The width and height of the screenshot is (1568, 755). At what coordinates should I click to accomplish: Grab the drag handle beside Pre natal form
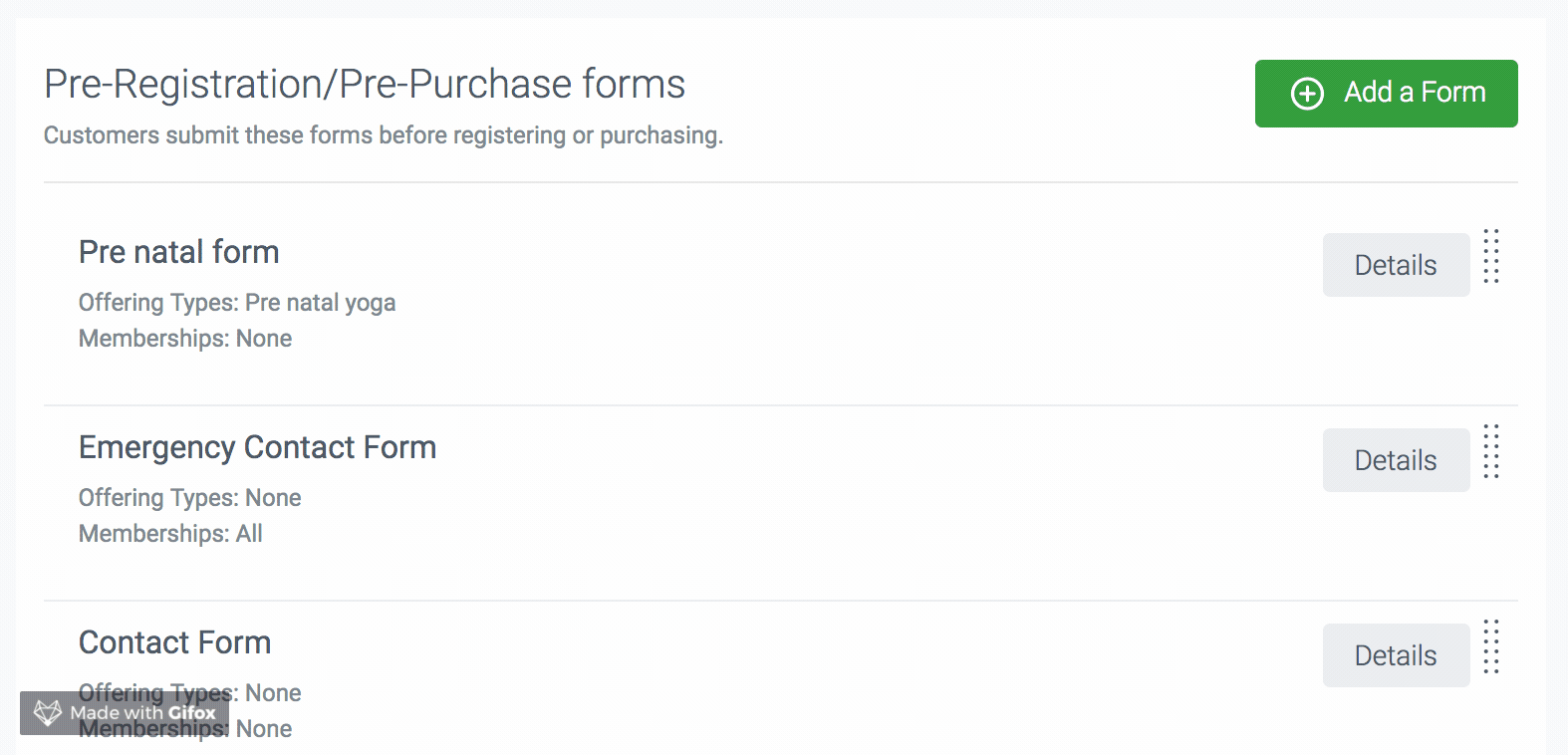coord(1490,257)
